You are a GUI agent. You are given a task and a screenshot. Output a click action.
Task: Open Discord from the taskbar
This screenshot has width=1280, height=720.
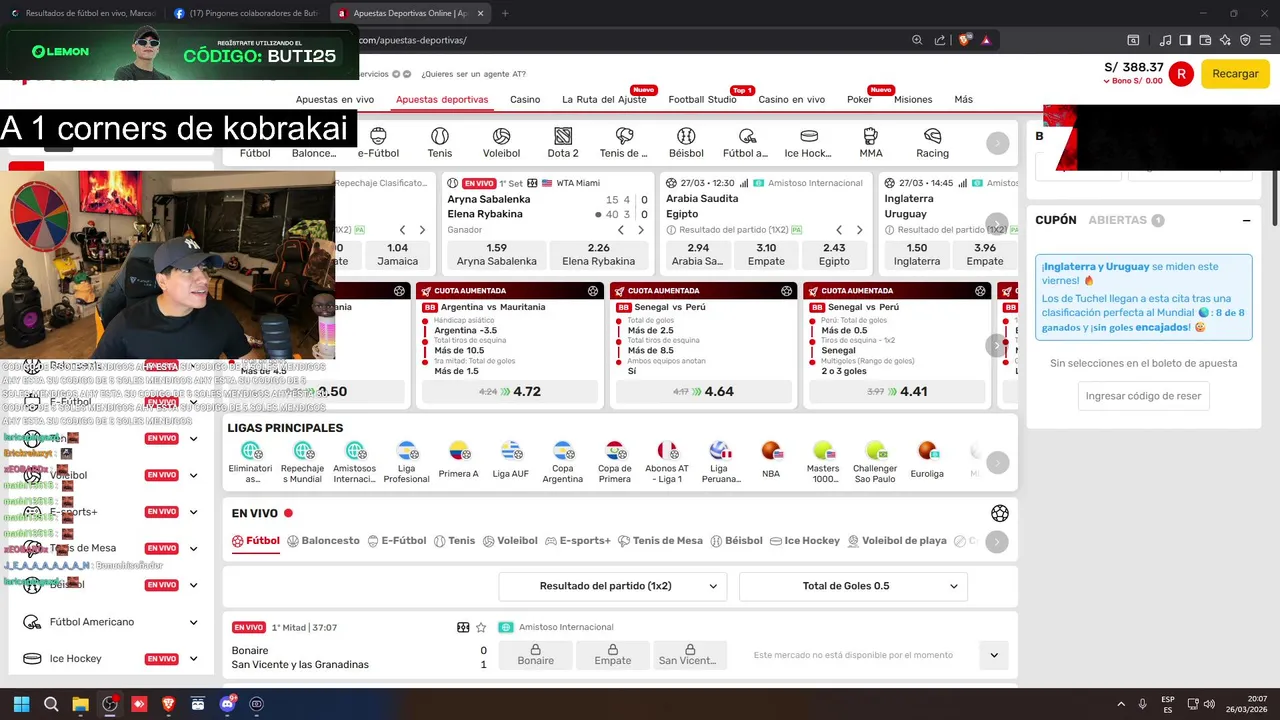227,704
